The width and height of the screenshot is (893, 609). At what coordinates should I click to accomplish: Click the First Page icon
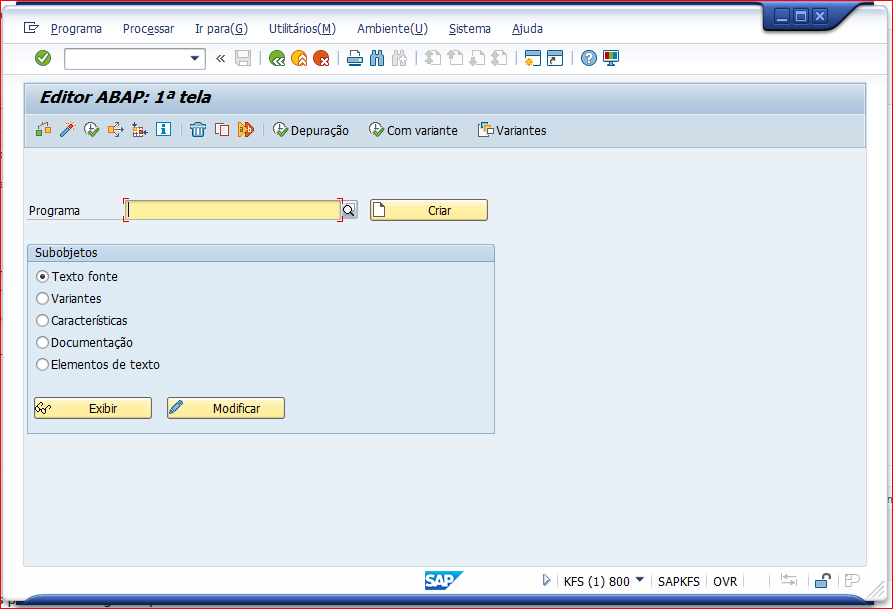click(x=433, y=58)
